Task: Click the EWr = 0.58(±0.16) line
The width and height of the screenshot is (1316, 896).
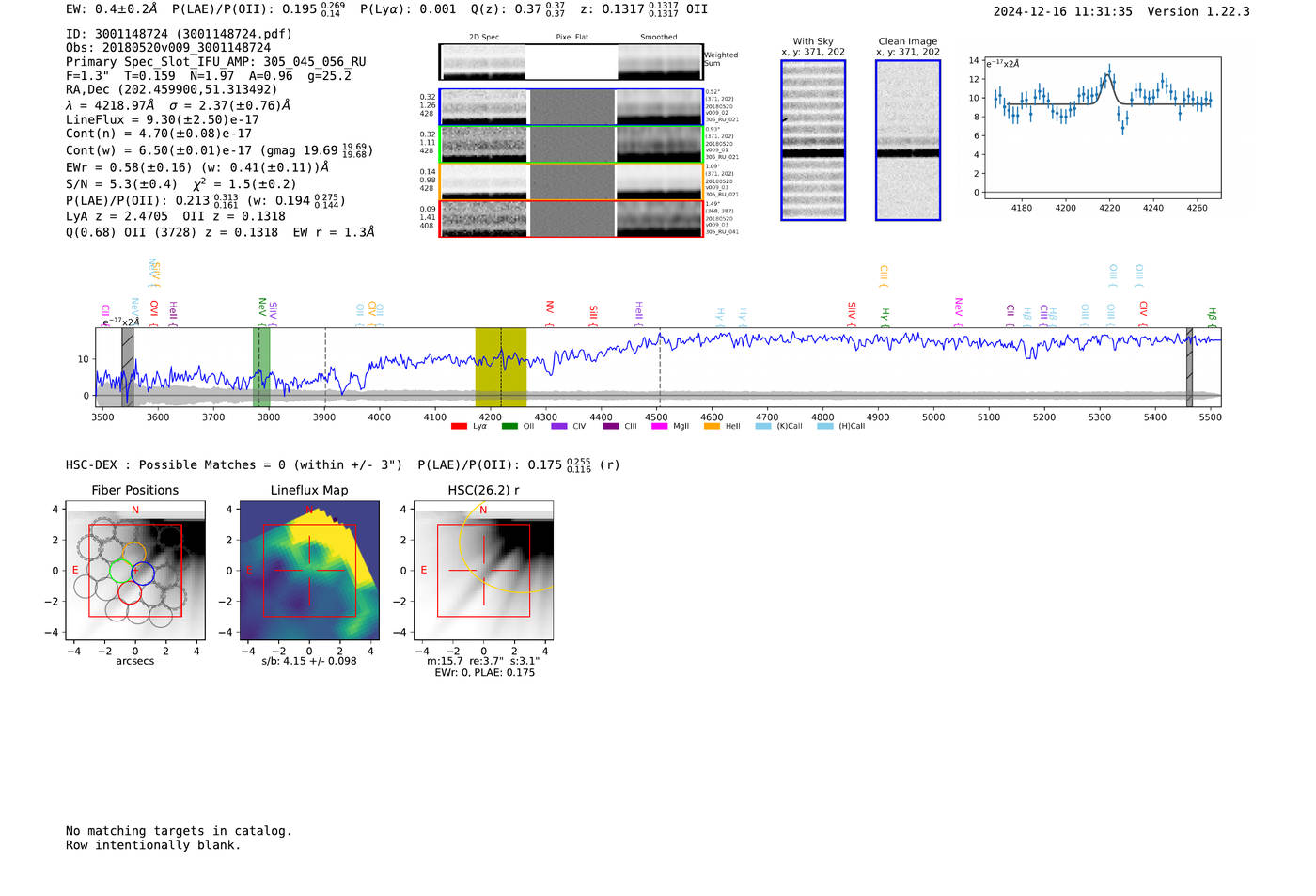Action: (197, 167)
